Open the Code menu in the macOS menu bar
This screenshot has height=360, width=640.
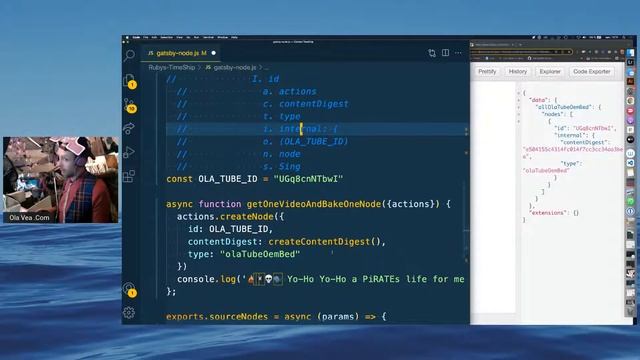(136, 37)
